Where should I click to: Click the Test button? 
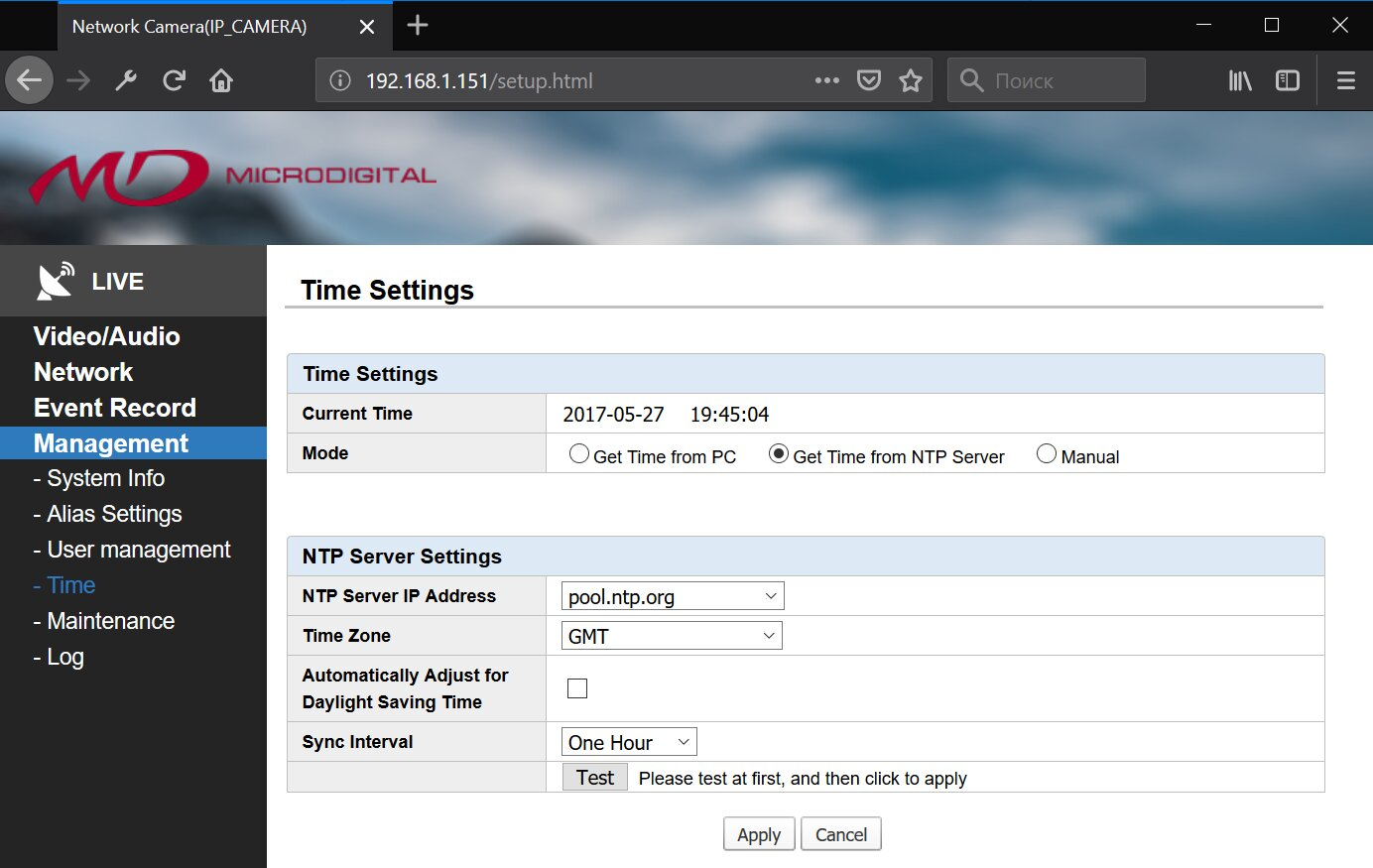coord(595,778)
